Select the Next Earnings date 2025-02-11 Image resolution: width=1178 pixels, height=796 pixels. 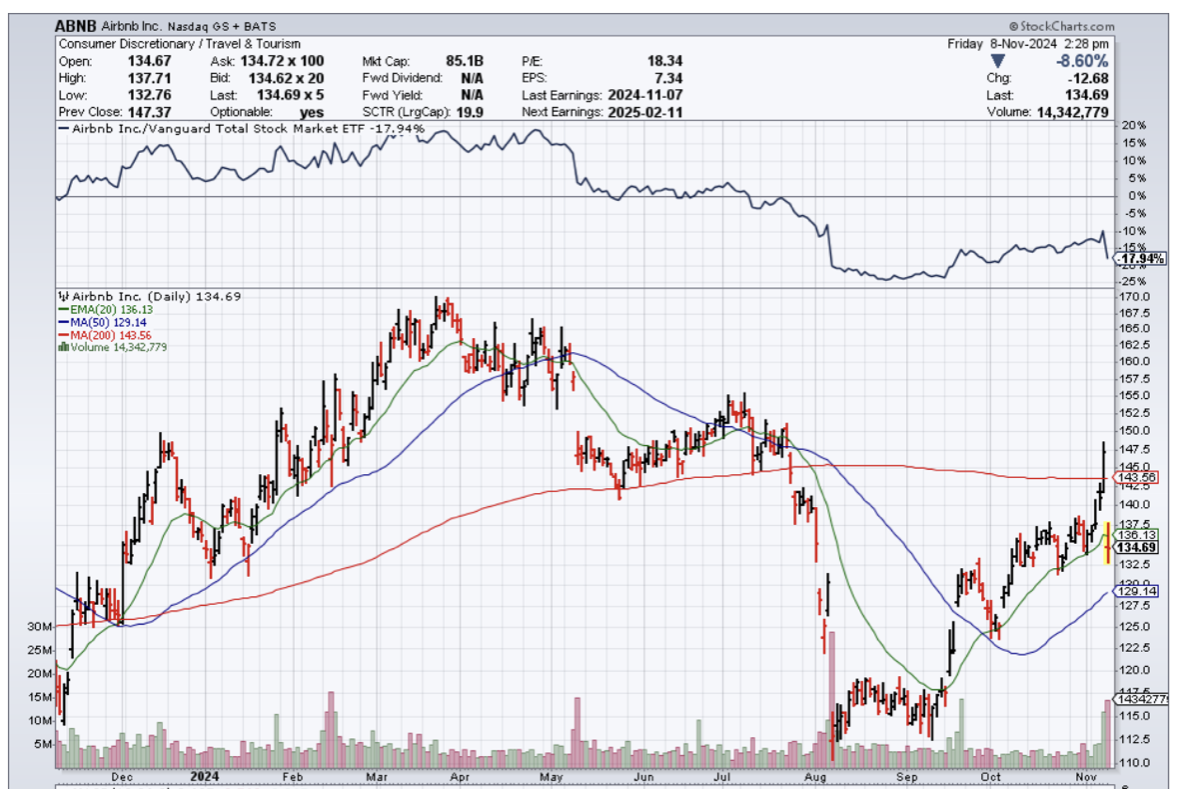pyautogui.click(x=647, y=112)
